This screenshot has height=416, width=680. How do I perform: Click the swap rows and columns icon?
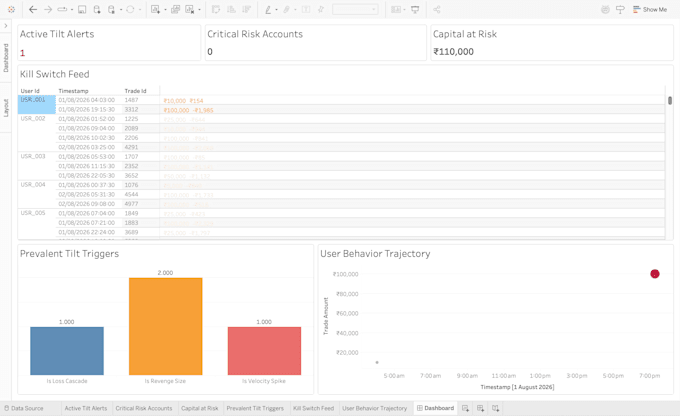pos(216,9)
